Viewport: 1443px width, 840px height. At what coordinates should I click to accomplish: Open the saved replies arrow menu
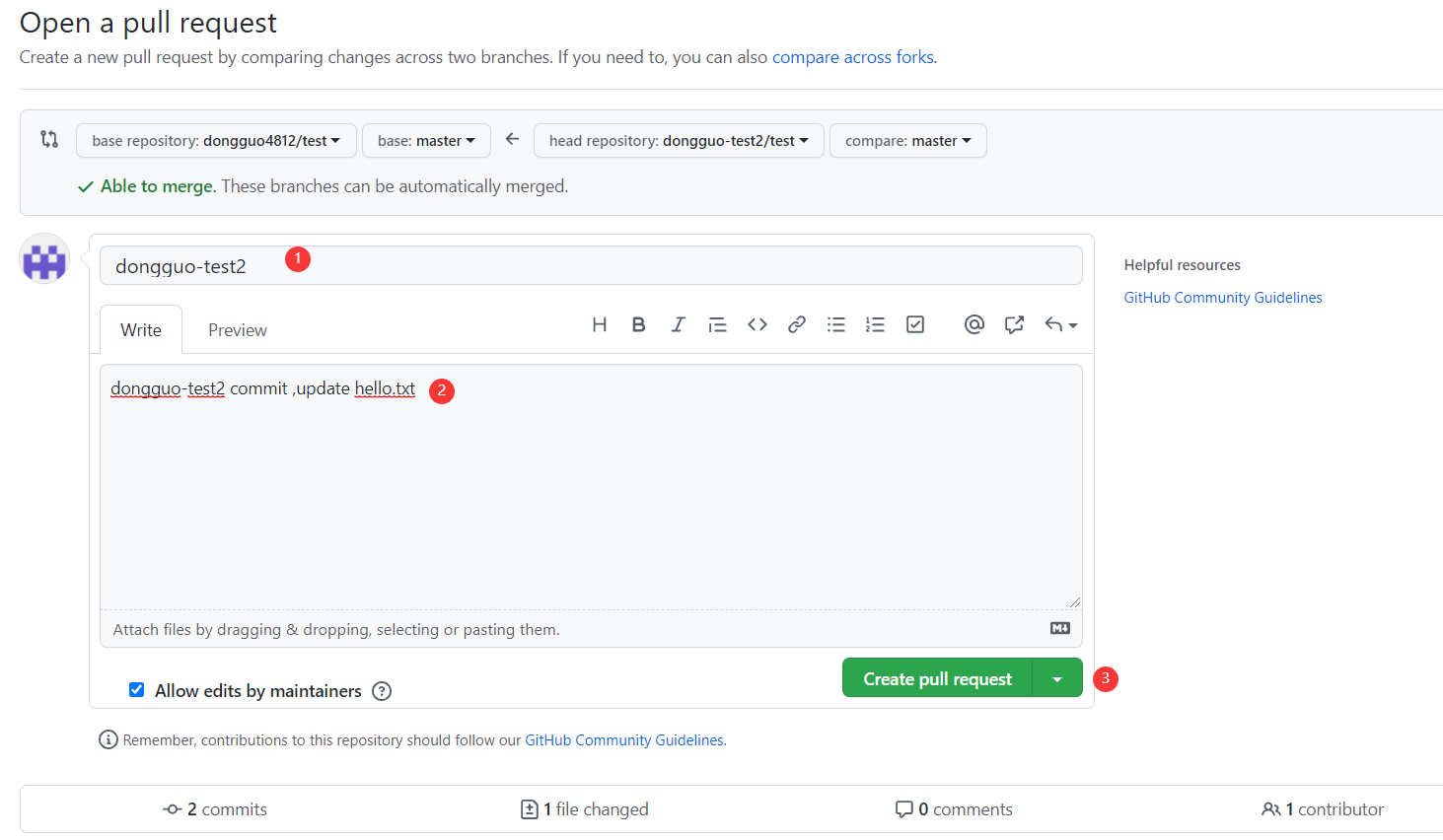(1061, 324)
